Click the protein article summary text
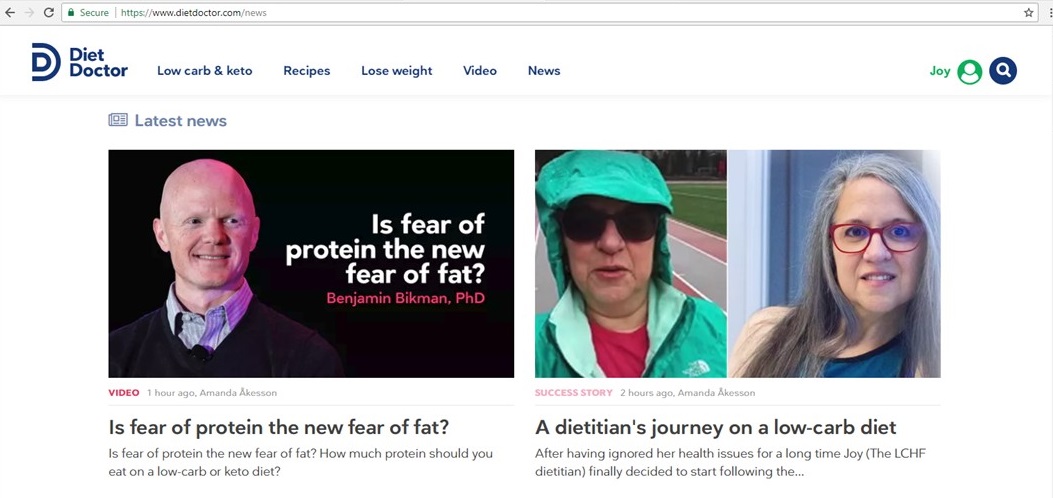The image size is (1053, 498). coord(301,462)
